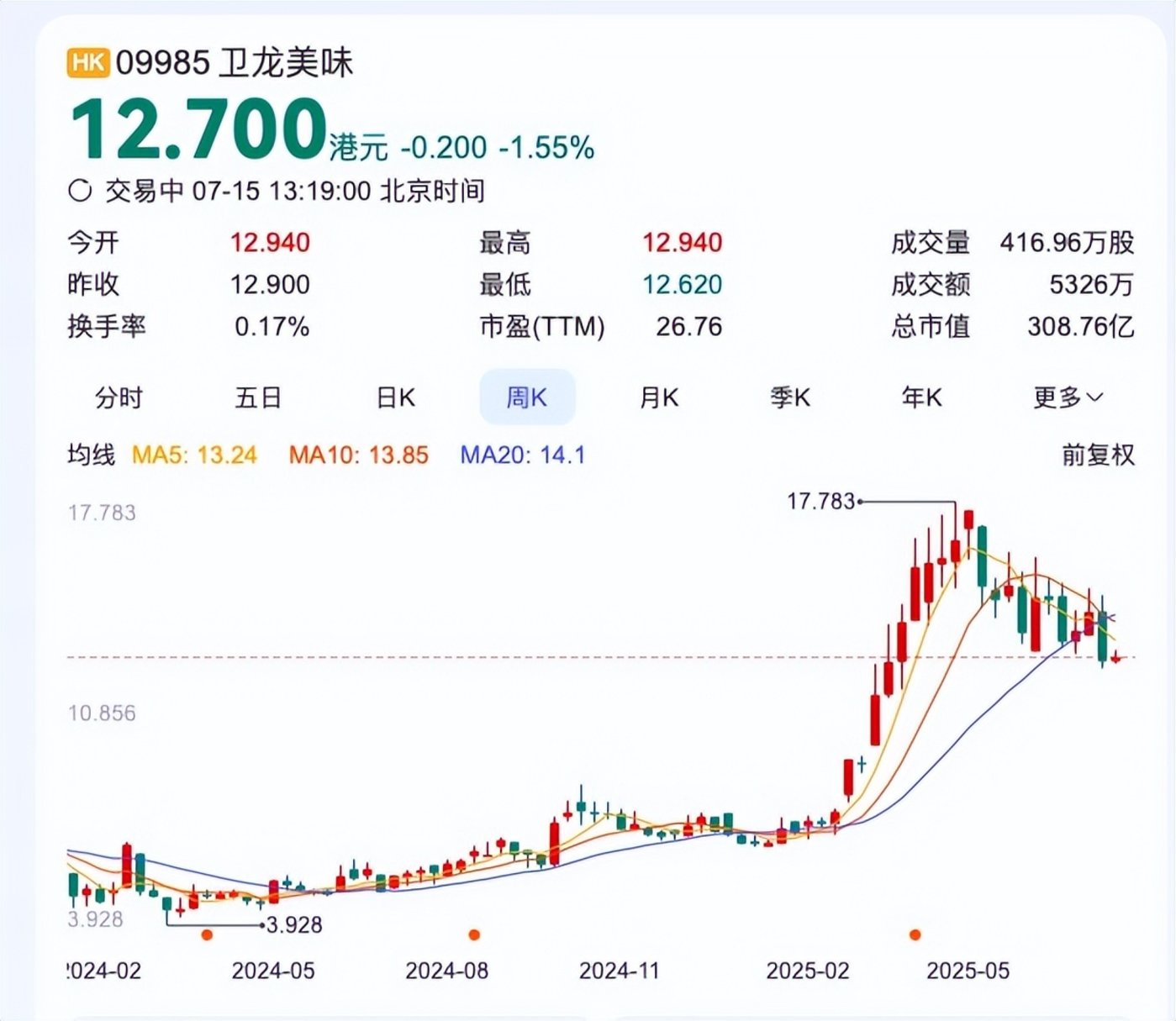
Task: Click the 均线 moving average label
Action: (91, 455)
